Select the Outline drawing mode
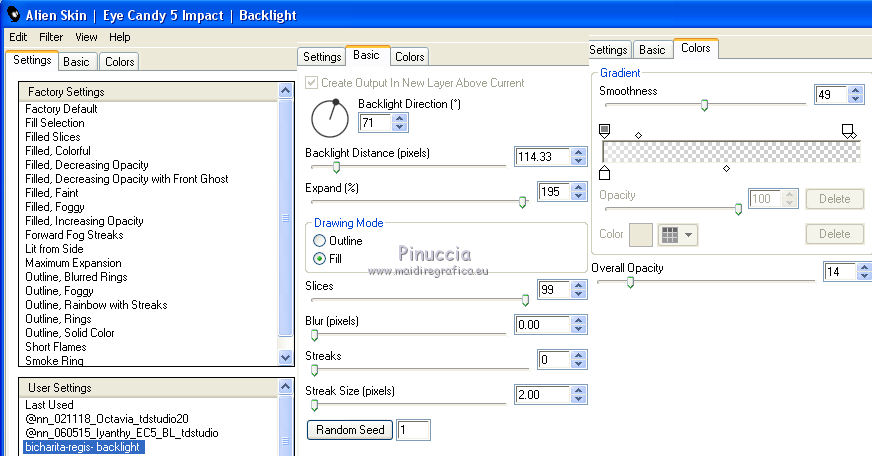The height and width of the screenshot is (456, 872). (319, 241)
